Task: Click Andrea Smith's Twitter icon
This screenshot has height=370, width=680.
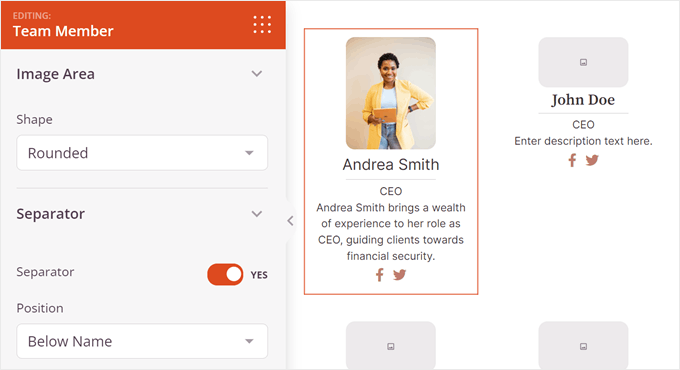Action: [x=399, y=275]
